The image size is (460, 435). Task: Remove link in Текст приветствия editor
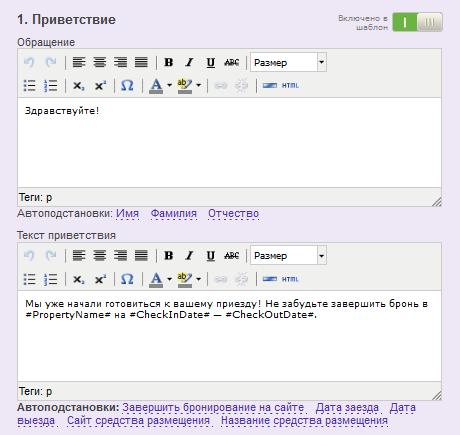[241, 279]
